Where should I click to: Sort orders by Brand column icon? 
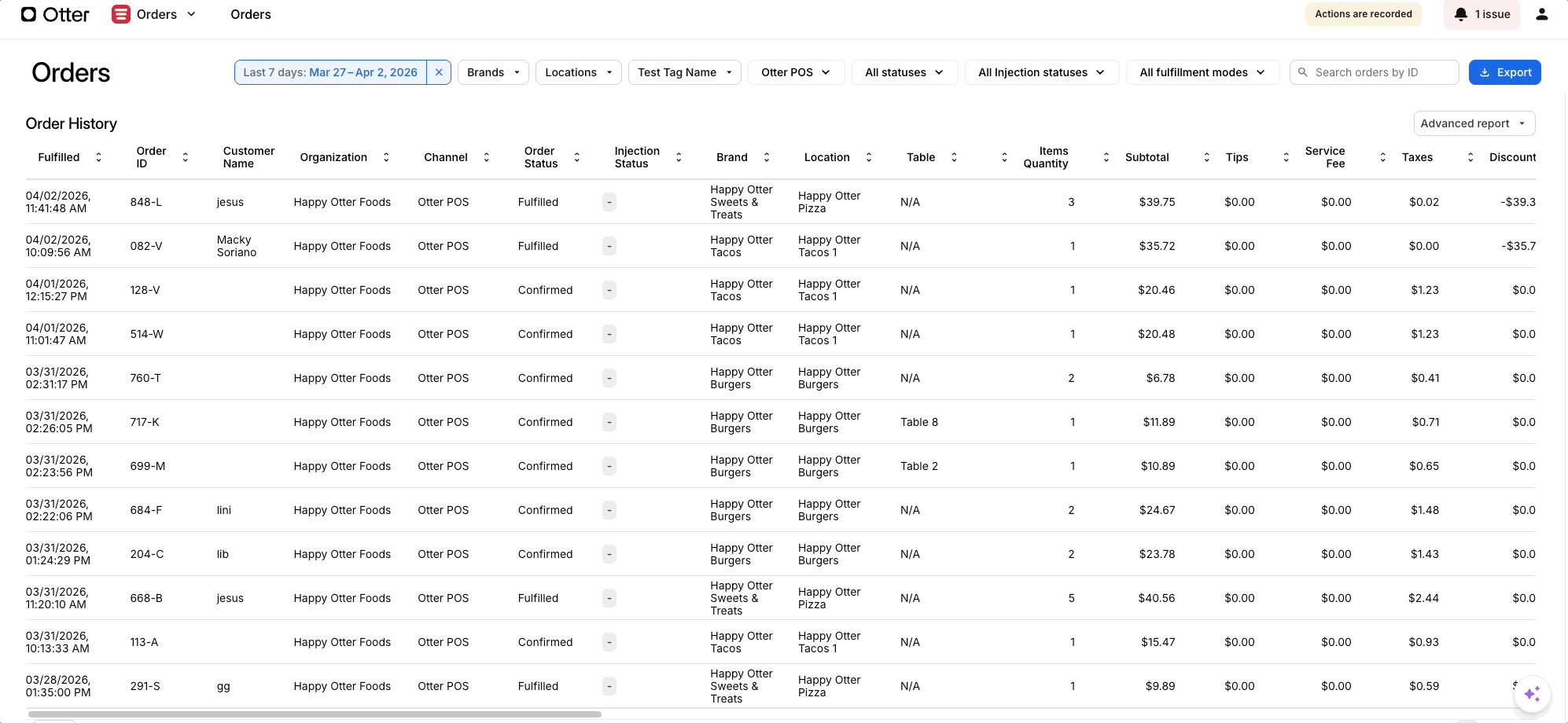(x=767, y=157)
